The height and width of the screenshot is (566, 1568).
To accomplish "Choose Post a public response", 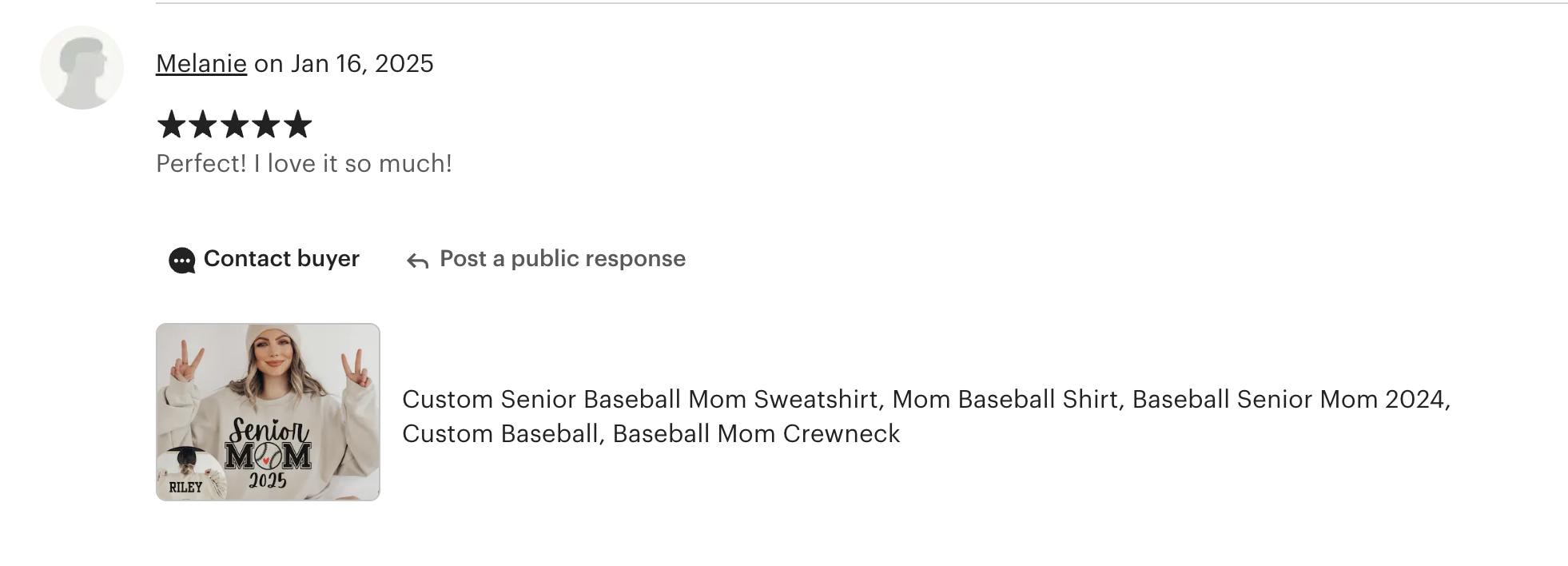I will pyautogui.click(x=563, y=258).
